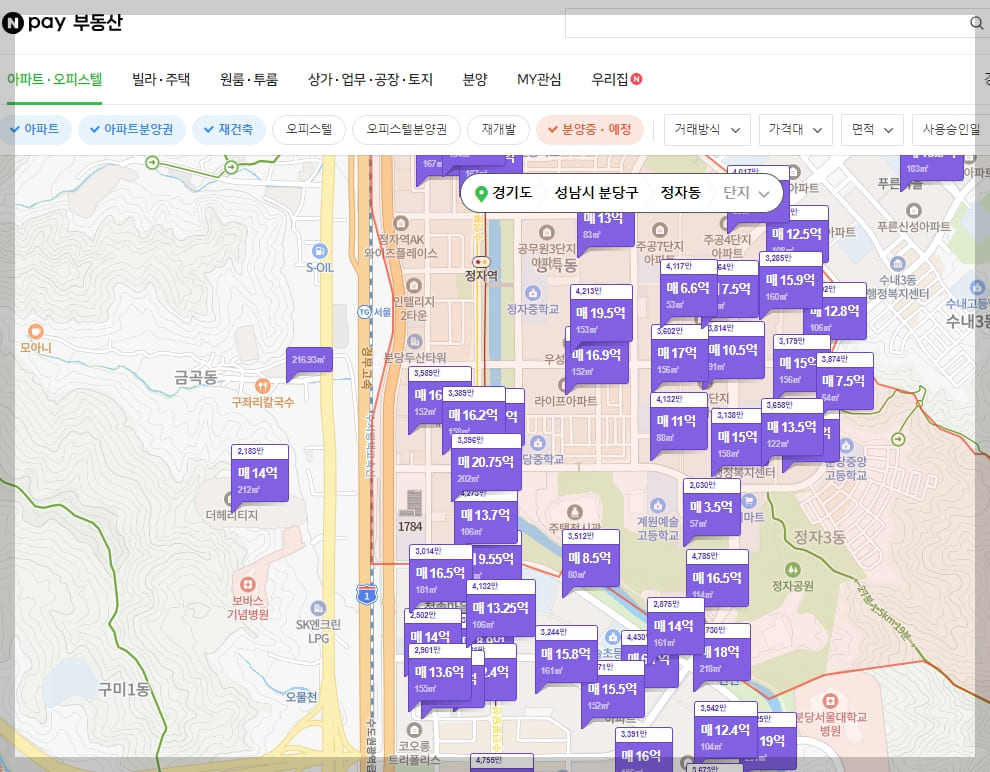Expand the 거래방식 dropdown

(707, 129)
